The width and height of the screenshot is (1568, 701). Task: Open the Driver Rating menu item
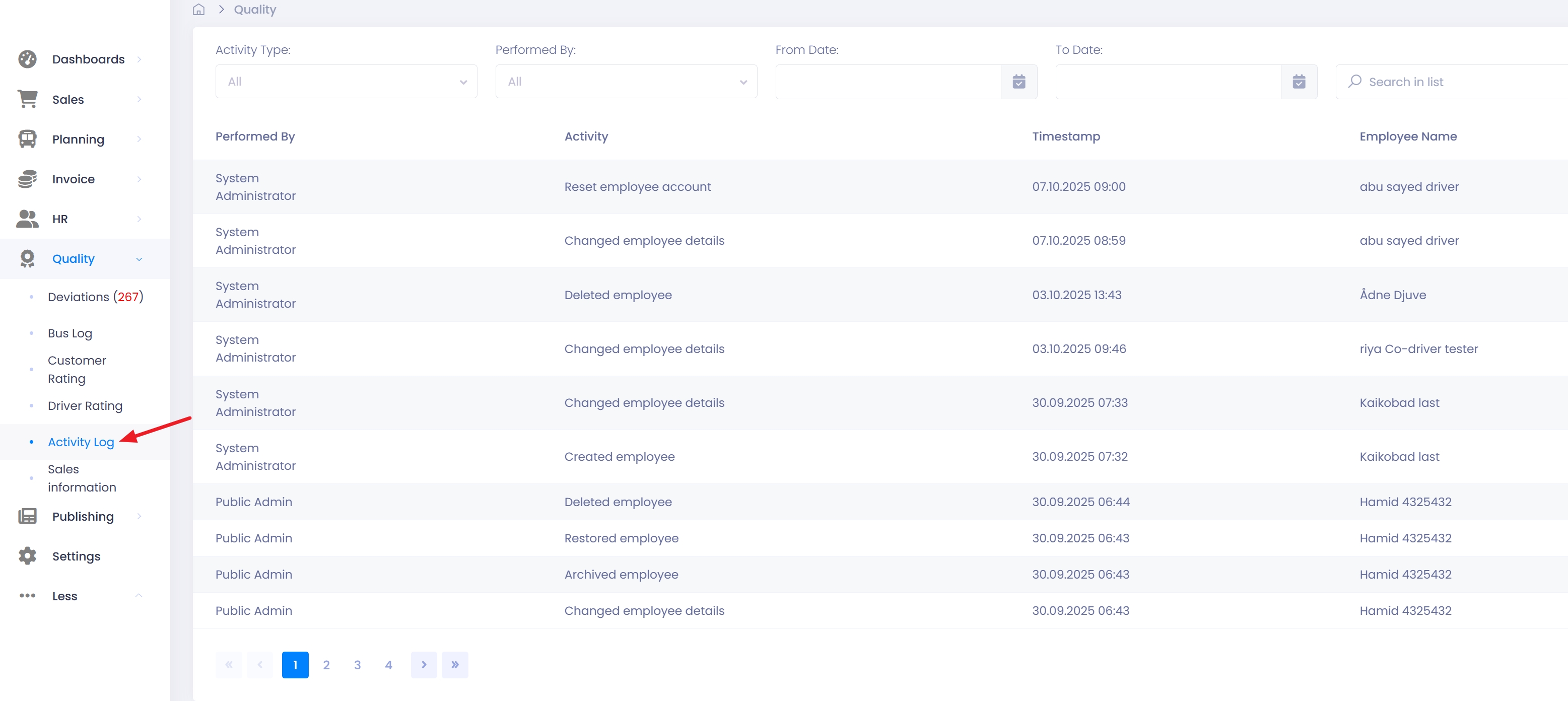85,406
